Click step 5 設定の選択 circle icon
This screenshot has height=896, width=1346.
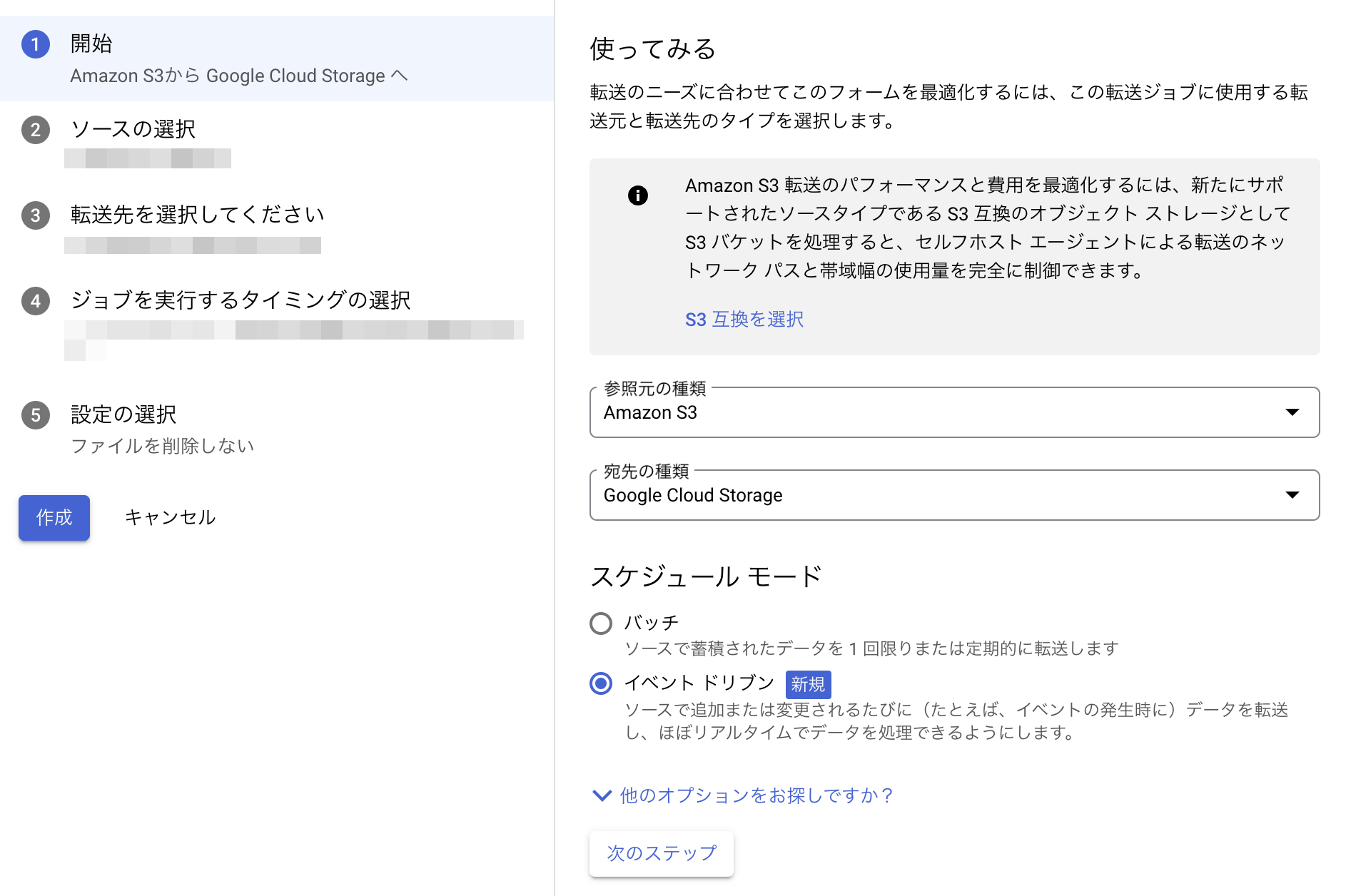pos(34,415)
